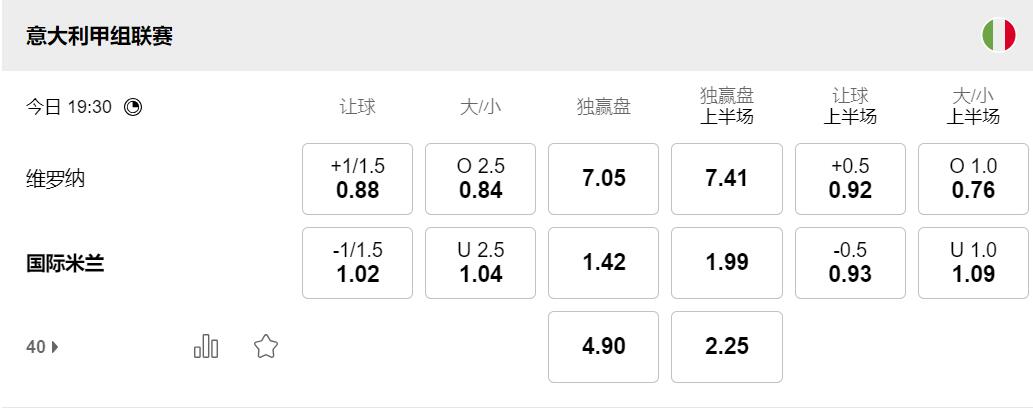Viewport: 1033px width, 412px height.
Task: Open the 意大利甲组联赛 league header
Action: tap(100, 36)
